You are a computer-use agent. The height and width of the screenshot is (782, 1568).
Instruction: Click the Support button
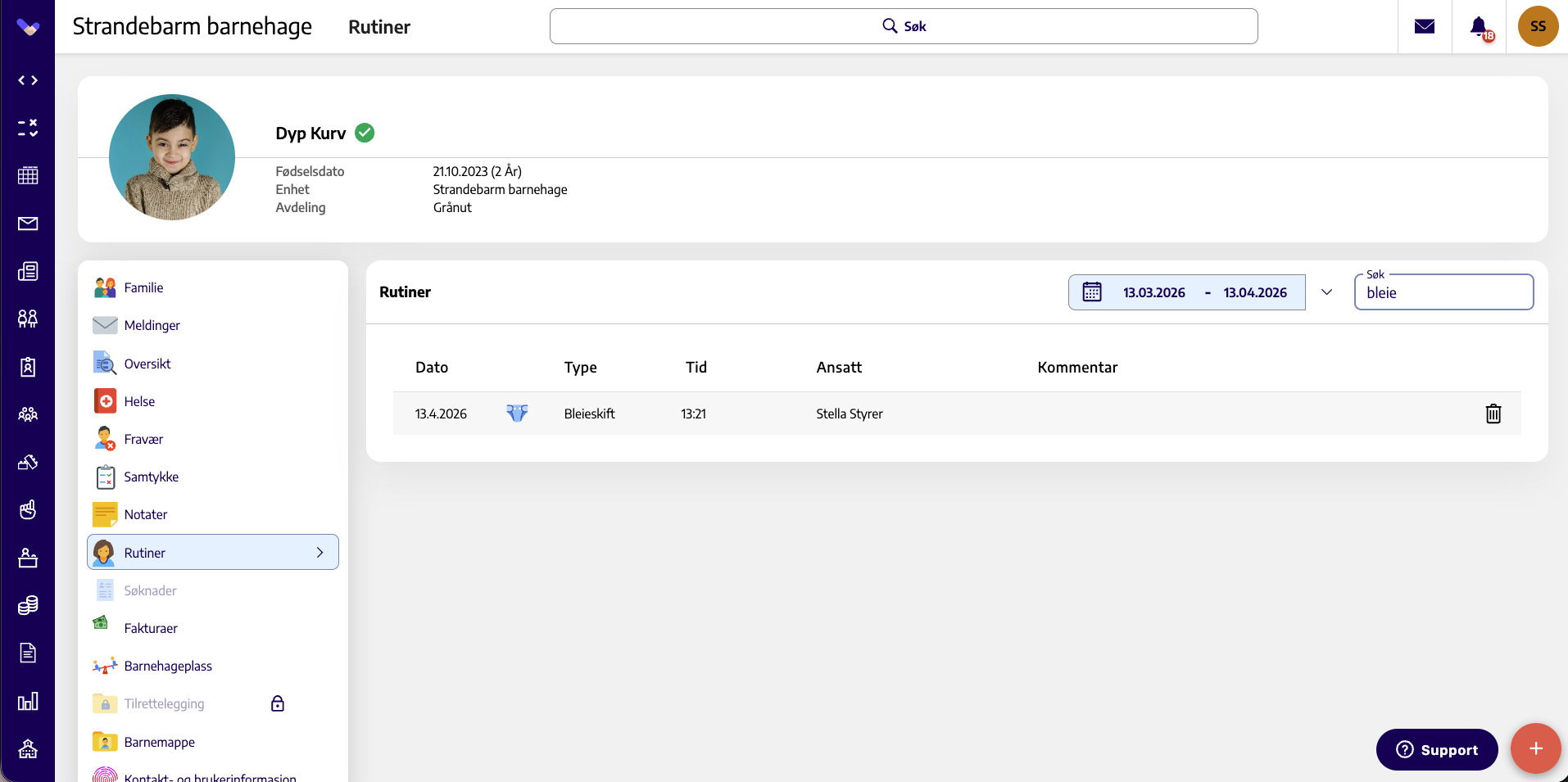(1437, 749)
